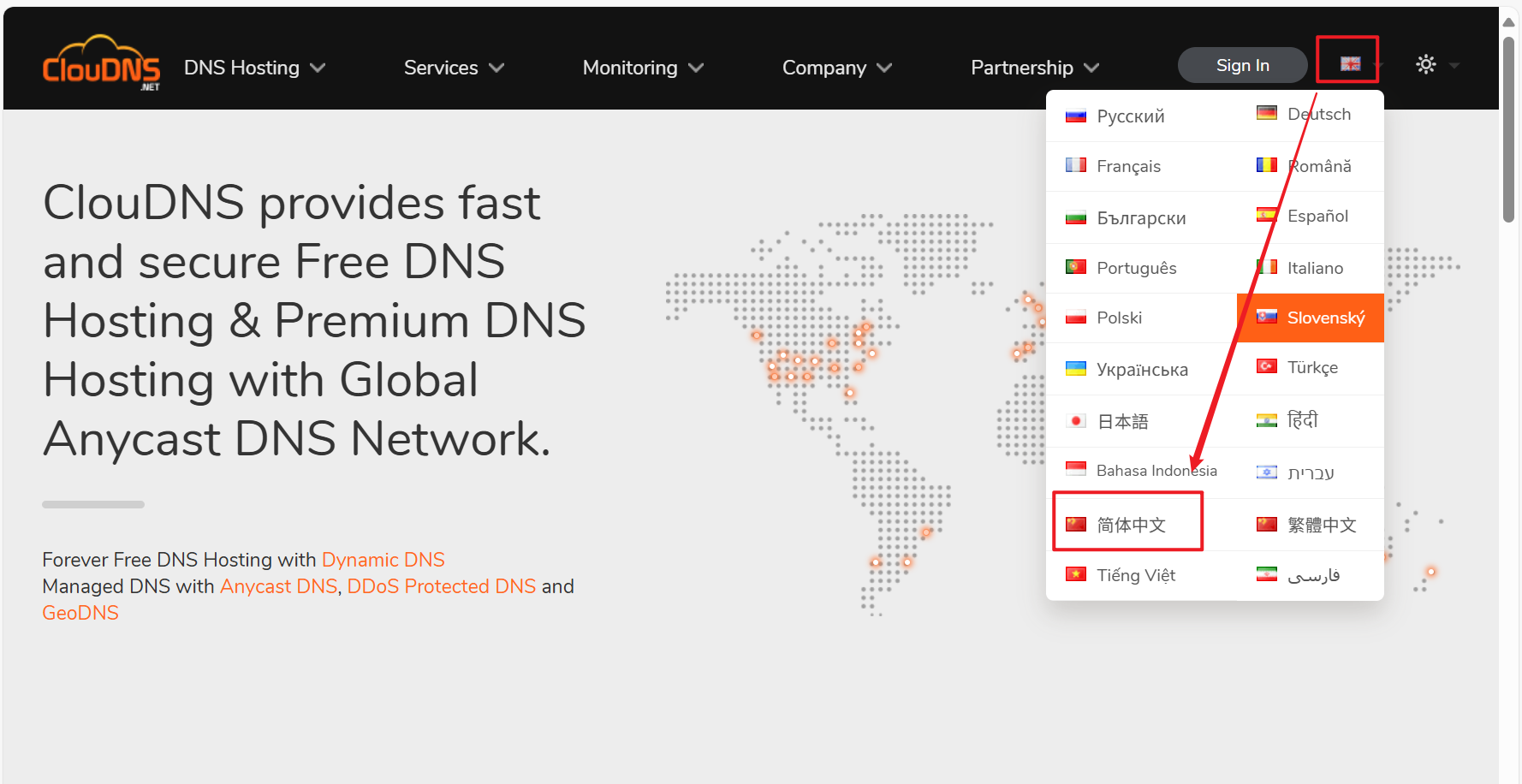Click the Italian flag icon
1522x784 pixels.
(1267, 267)
